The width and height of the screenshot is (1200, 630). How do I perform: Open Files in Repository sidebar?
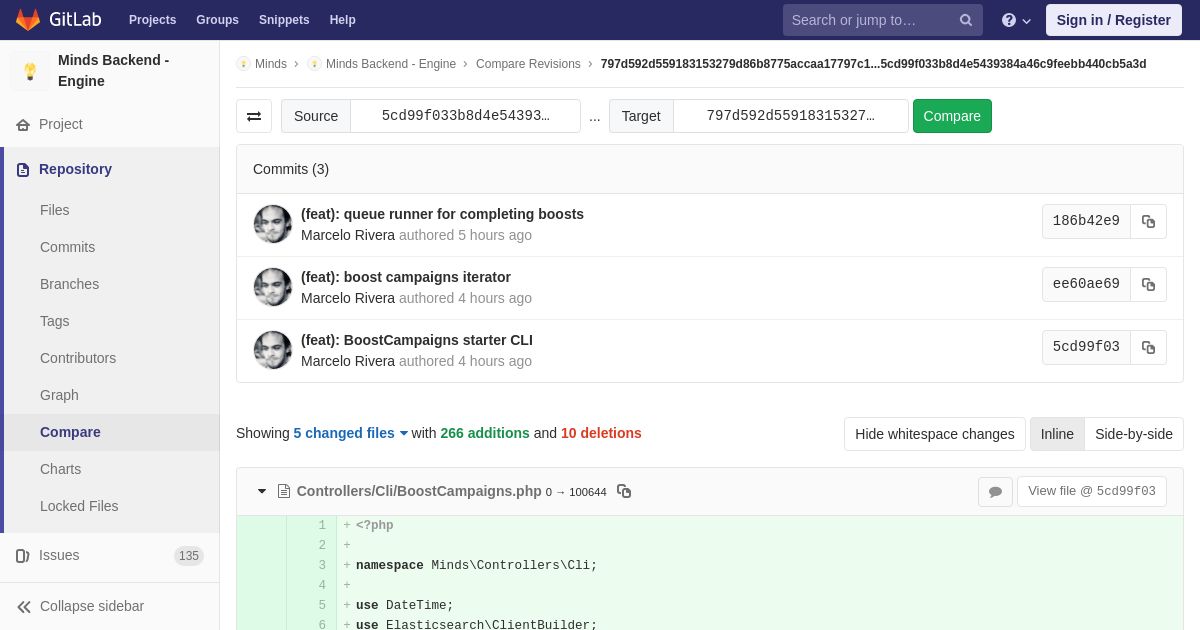[x=55, y=210]
